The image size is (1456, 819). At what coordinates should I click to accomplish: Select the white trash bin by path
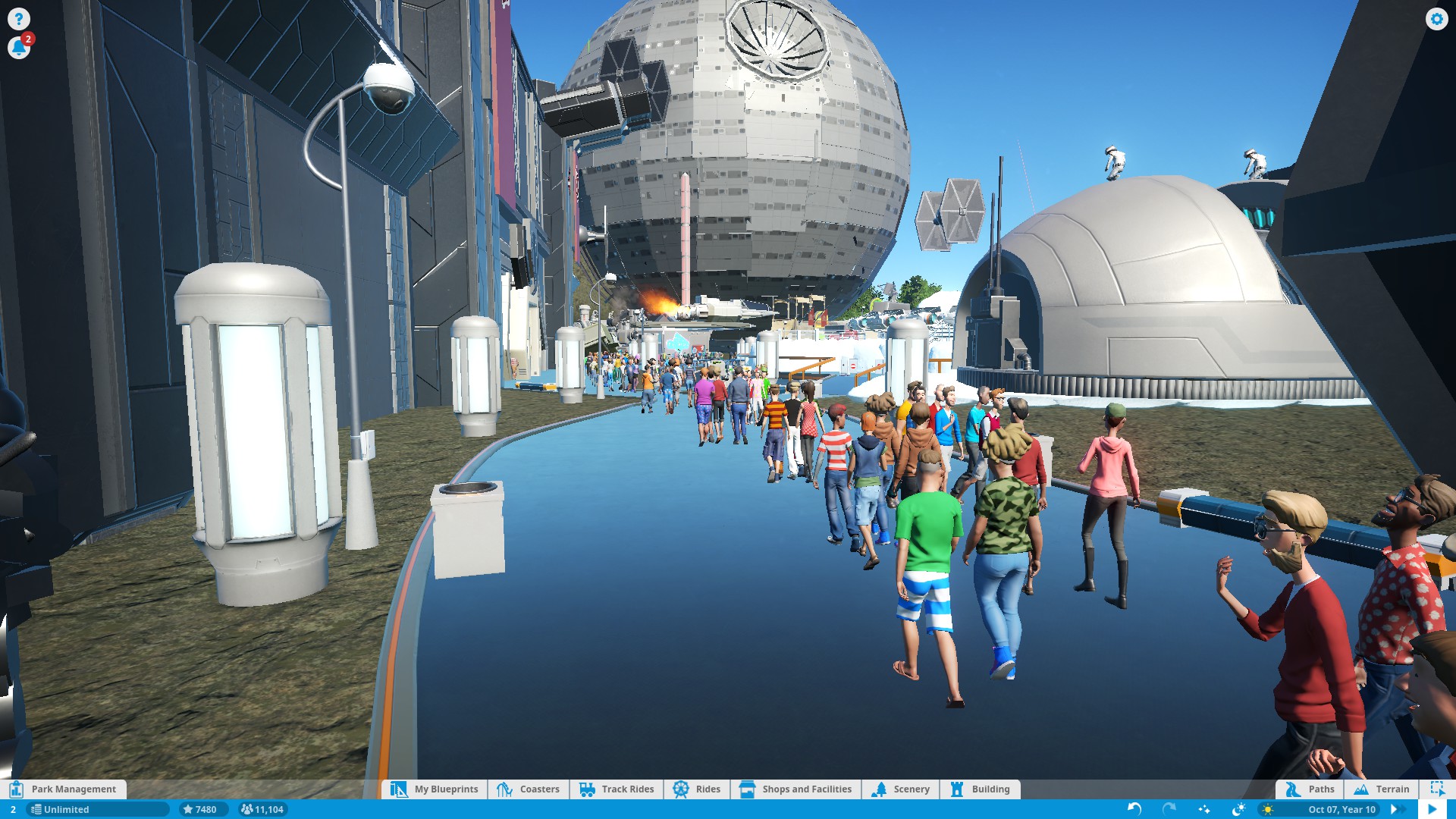coord(468,529)
